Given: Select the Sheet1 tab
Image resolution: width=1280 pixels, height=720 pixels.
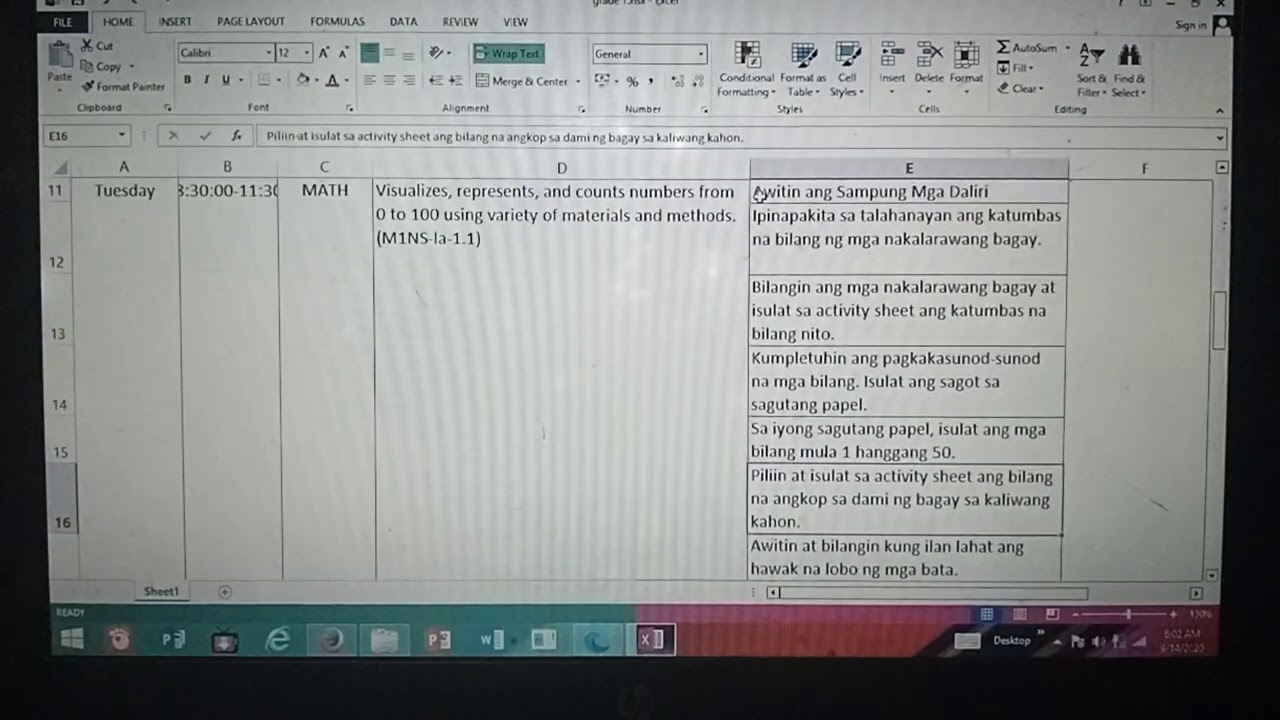Looking at the screenshot, I should (161, 591).
